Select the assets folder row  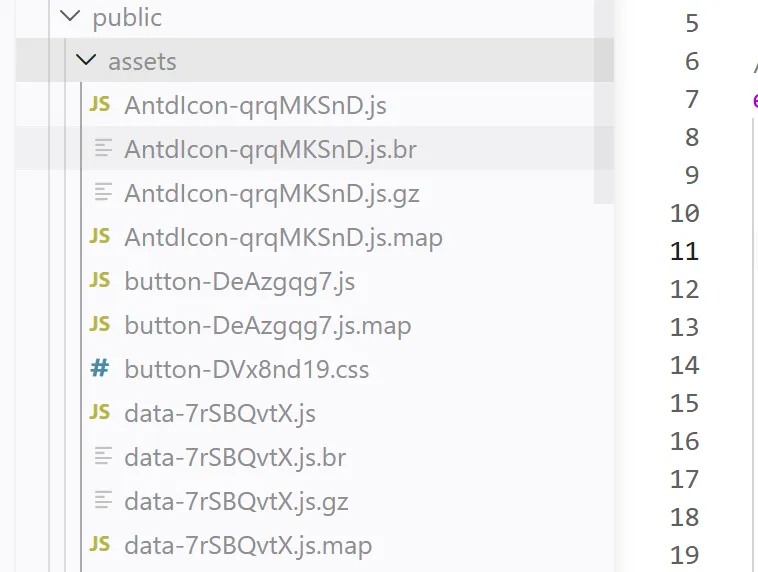pyautogui.click(x=142, y=61)
